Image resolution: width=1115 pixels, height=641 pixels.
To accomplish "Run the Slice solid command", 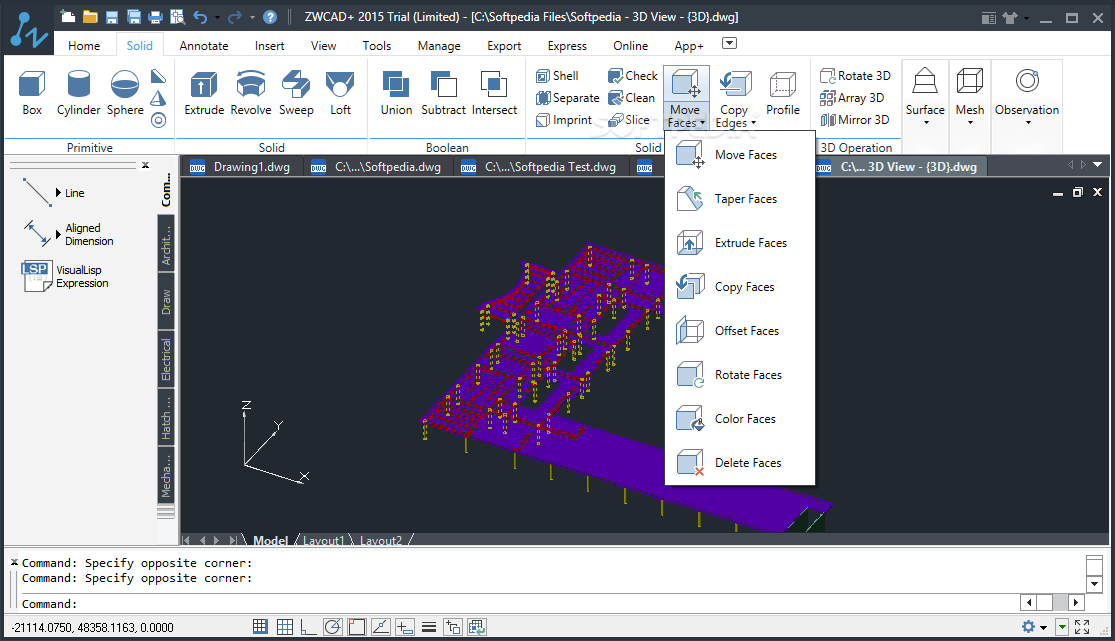I will [x=629, y=120].
